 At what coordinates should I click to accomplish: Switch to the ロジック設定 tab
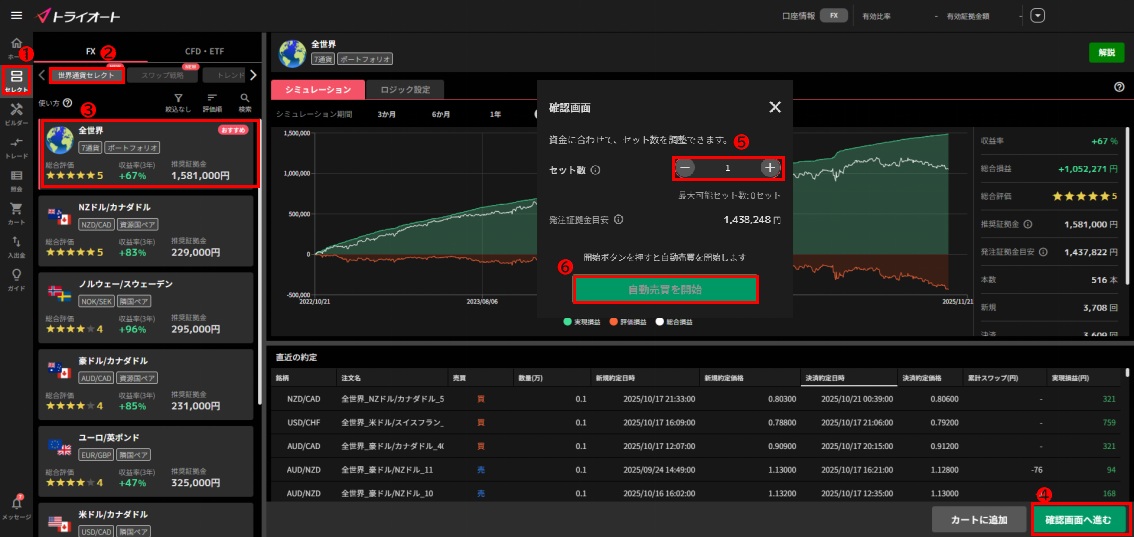click(x=405, y=90)
